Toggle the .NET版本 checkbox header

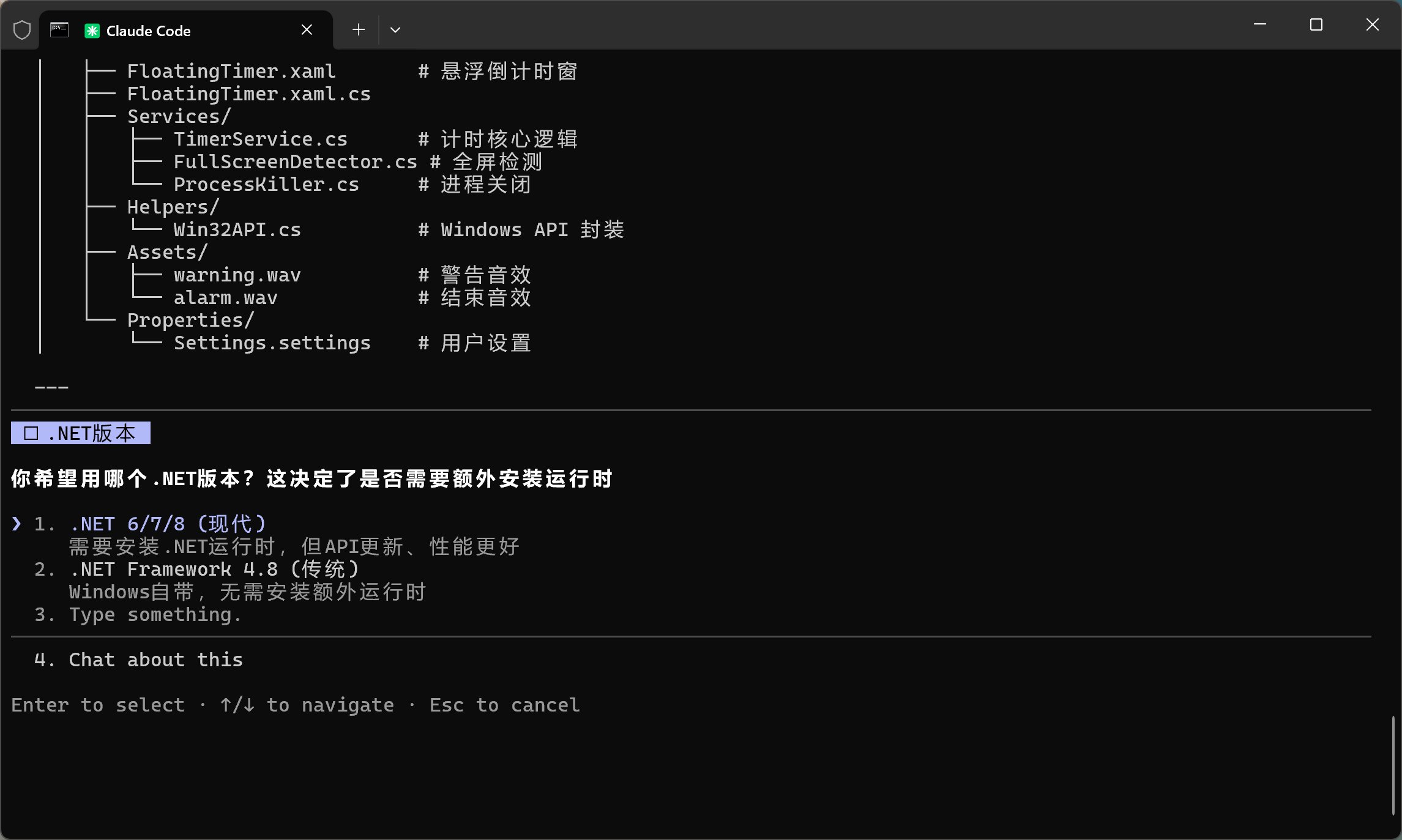pos(80,433)
